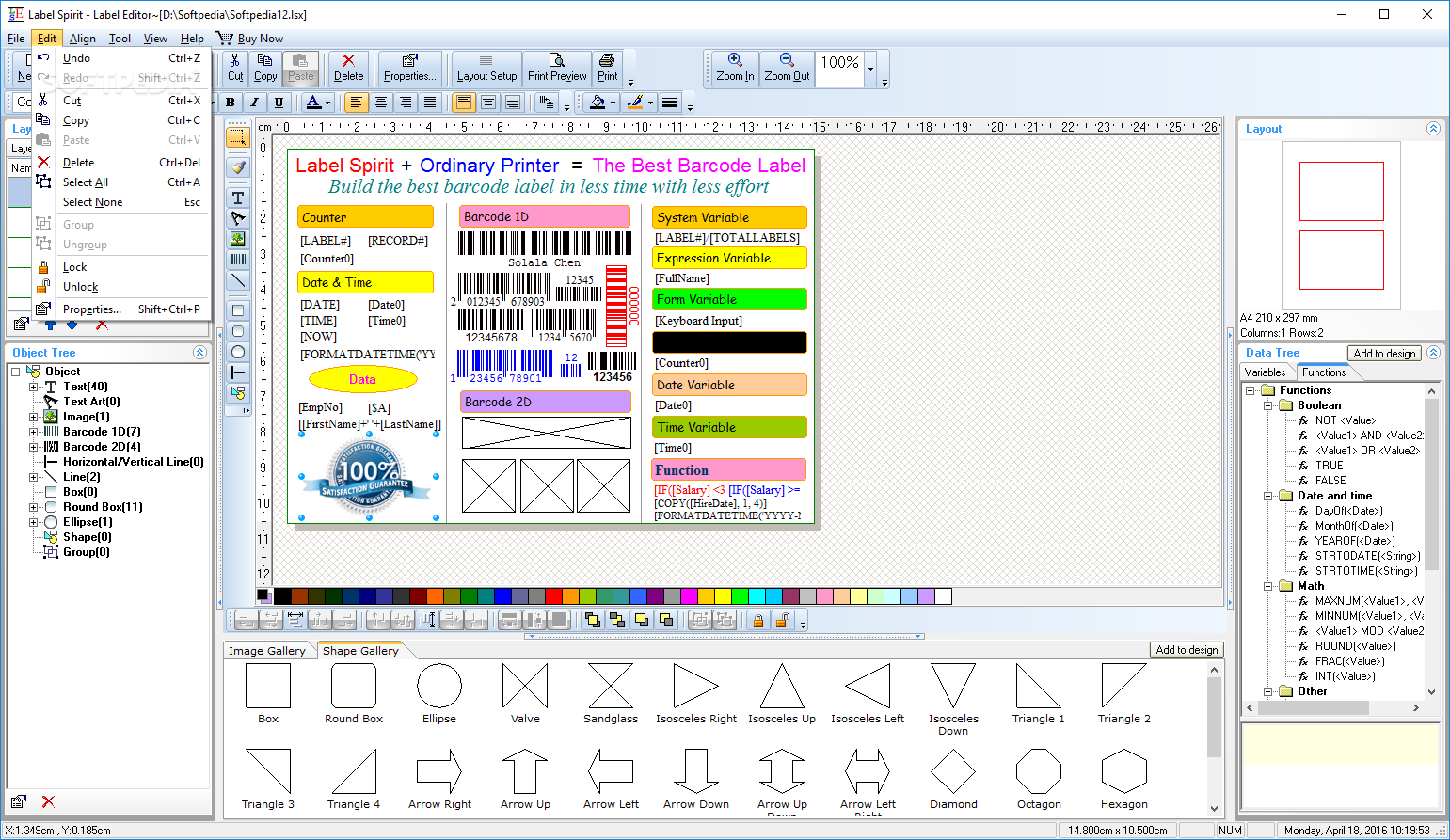
Task: Pick the red swatch in the color palette
Action: pyautogui.click(x=553, y=595)
